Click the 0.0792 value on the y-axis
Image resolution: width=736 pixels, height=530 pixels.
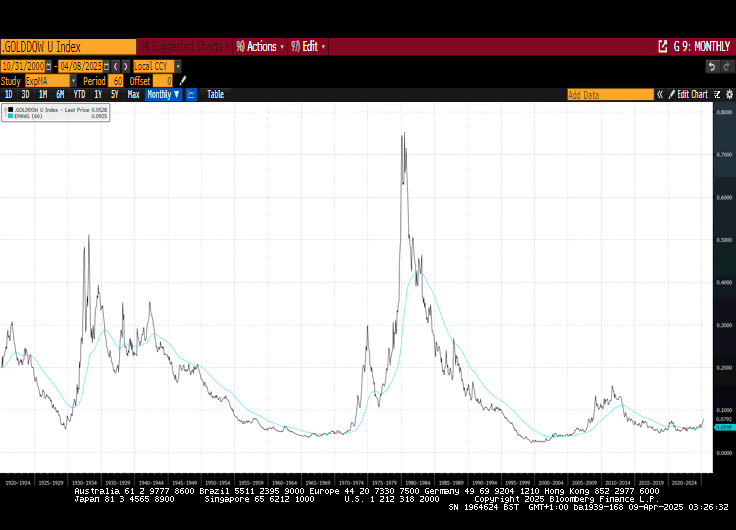coord(724,419)
